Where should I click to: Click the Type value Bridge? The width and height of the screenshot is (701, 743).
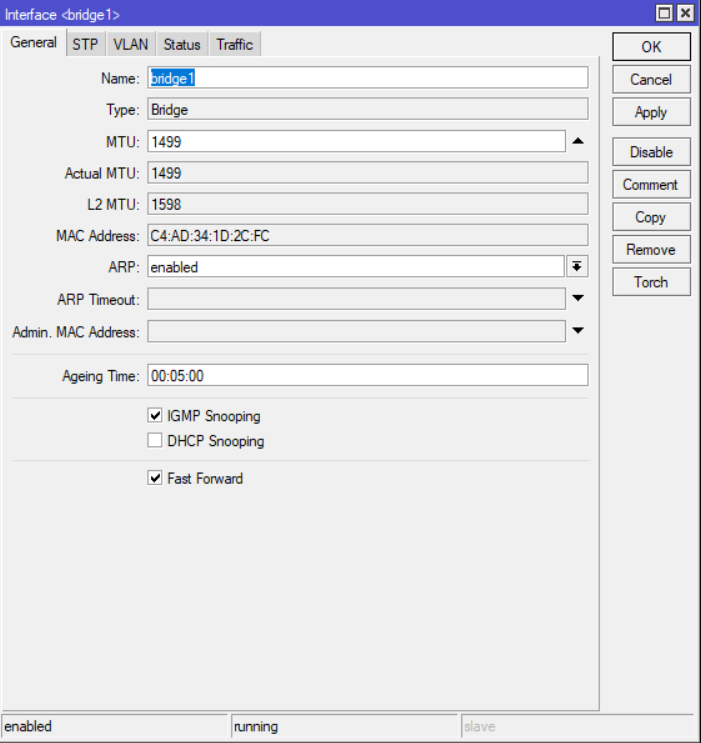(x=368, y=109)
